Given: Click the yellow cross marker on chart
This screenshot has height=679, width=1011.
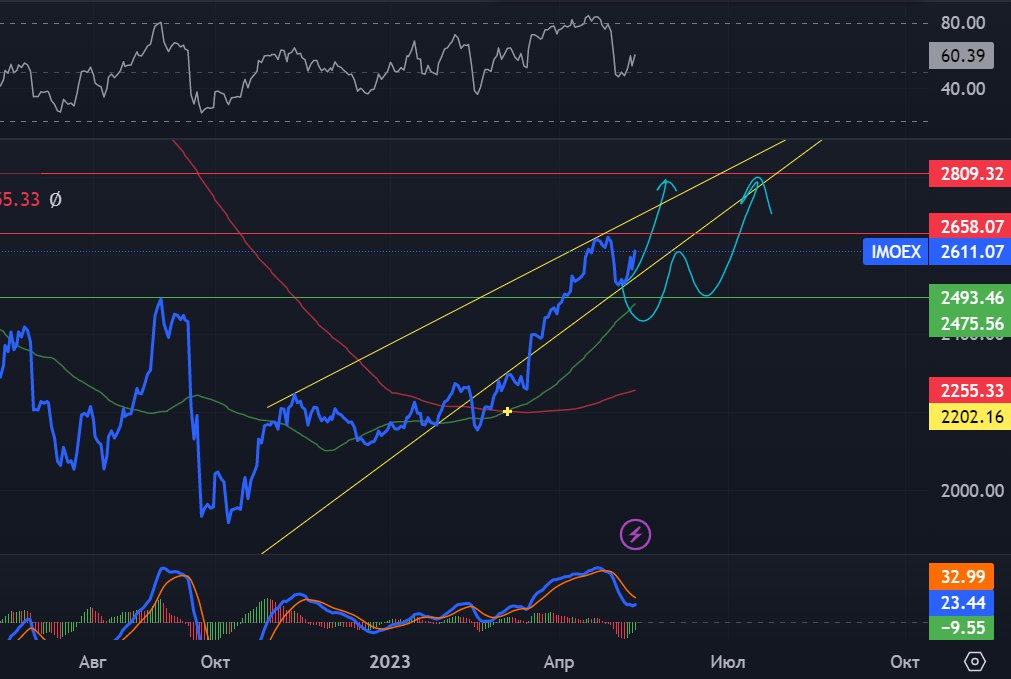Looking at the screenshot, I should [x=508, y=411].
